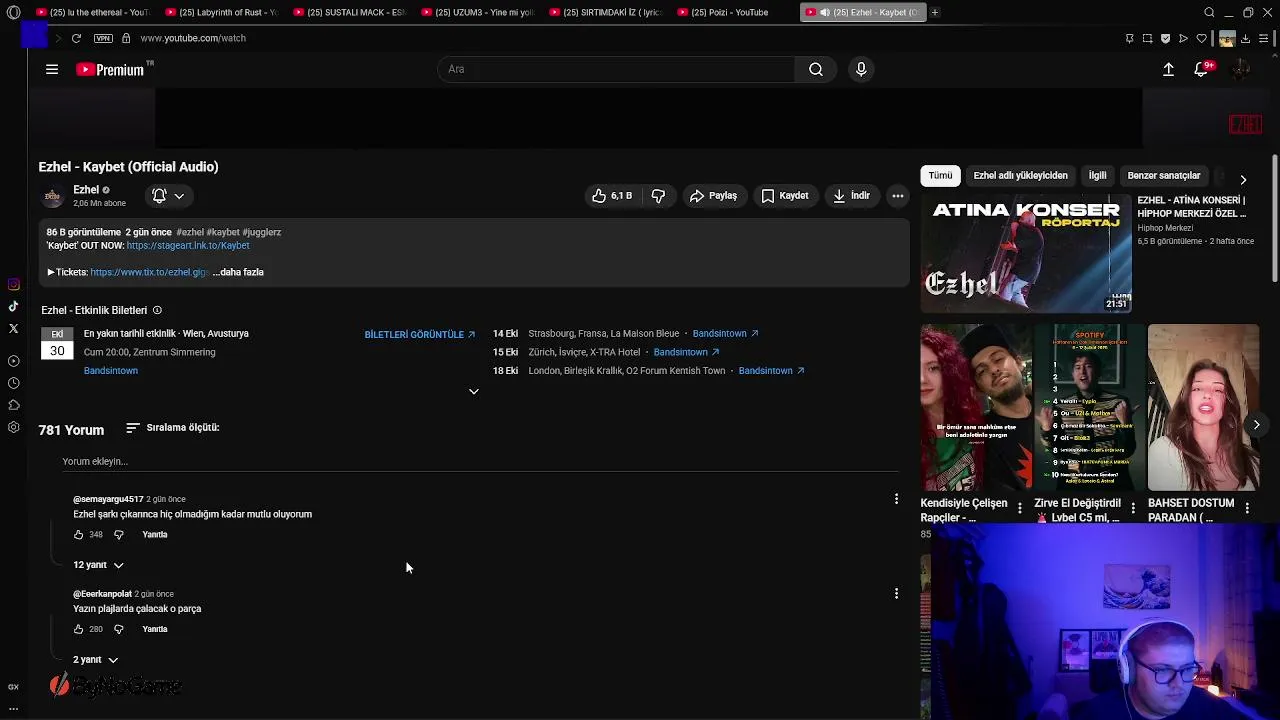This screenshot has height=720, width=1280.
Task: Open Sıralama ölçütü comment sort dropdown
Action: click(x=172, y=428)
